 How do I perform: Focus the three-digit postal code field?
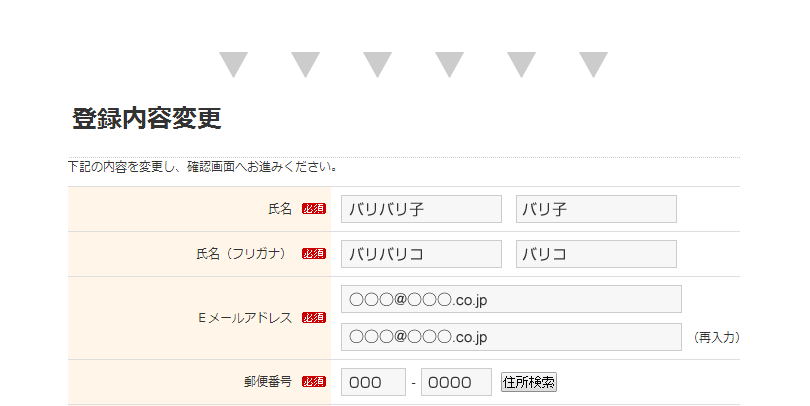373,382
